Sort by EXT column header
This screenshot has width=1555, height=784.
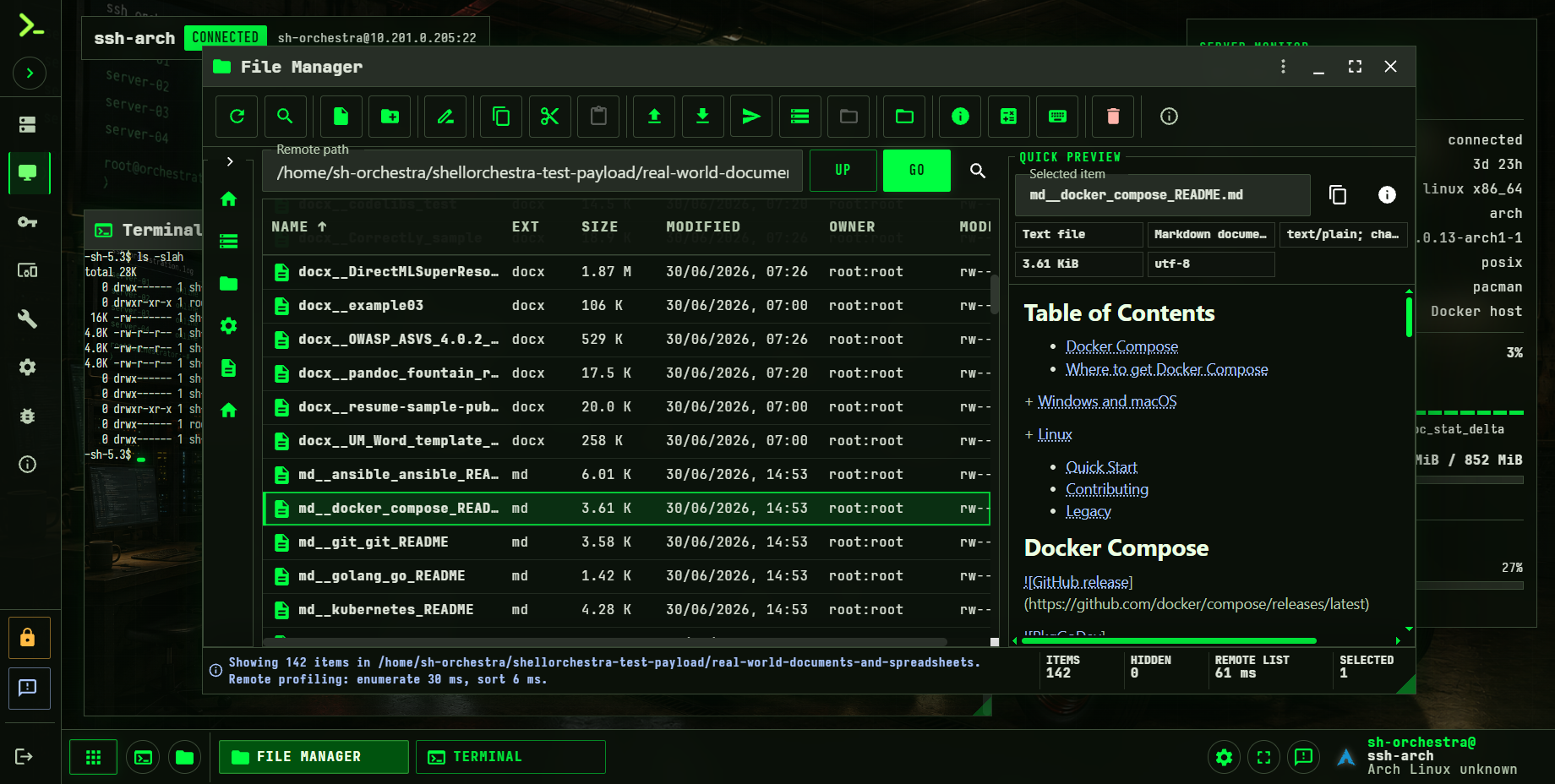point(525,226)
